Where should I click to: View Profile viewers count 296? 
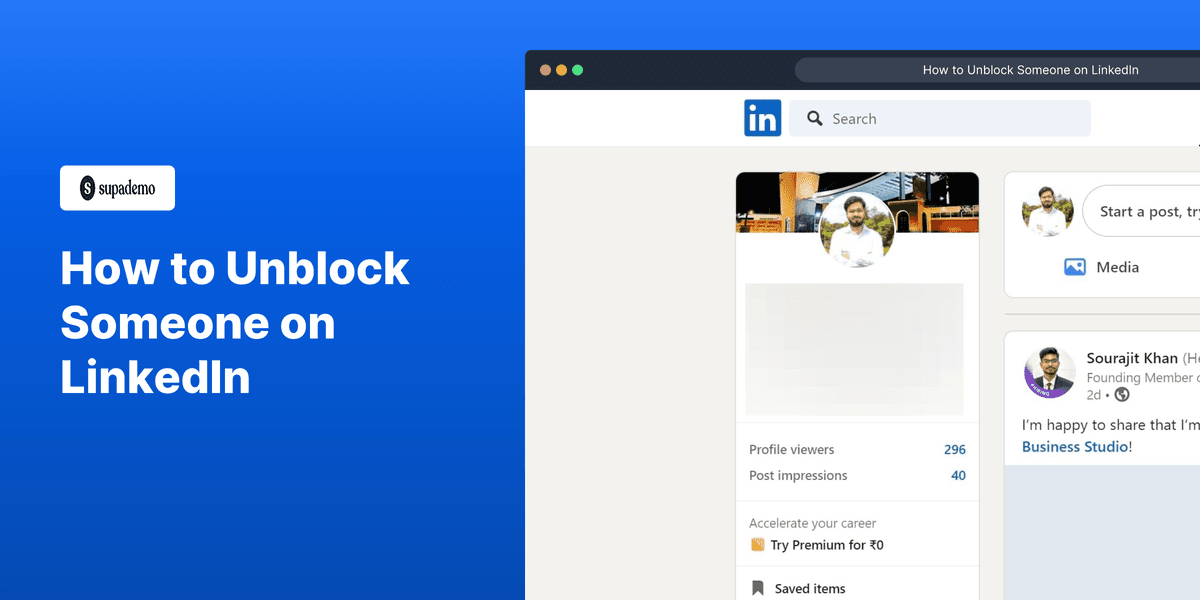pos(955,449)
